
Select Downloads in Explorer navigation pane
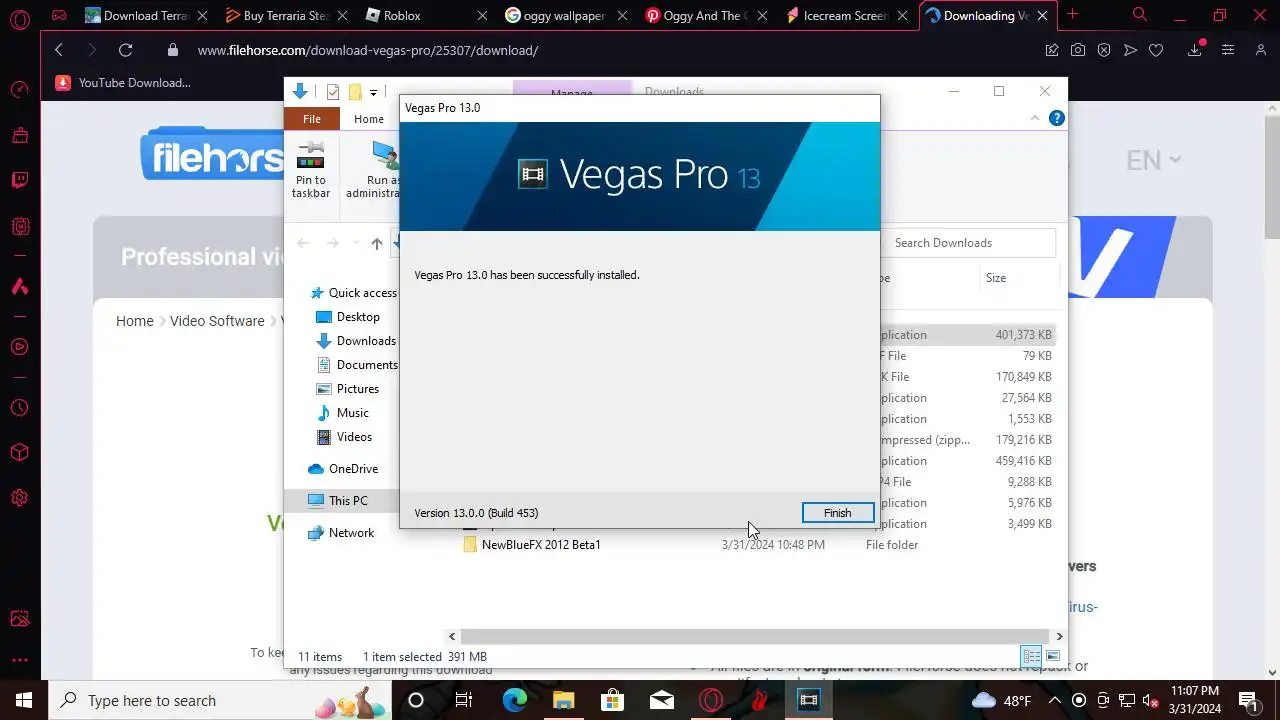click(357, 341)
